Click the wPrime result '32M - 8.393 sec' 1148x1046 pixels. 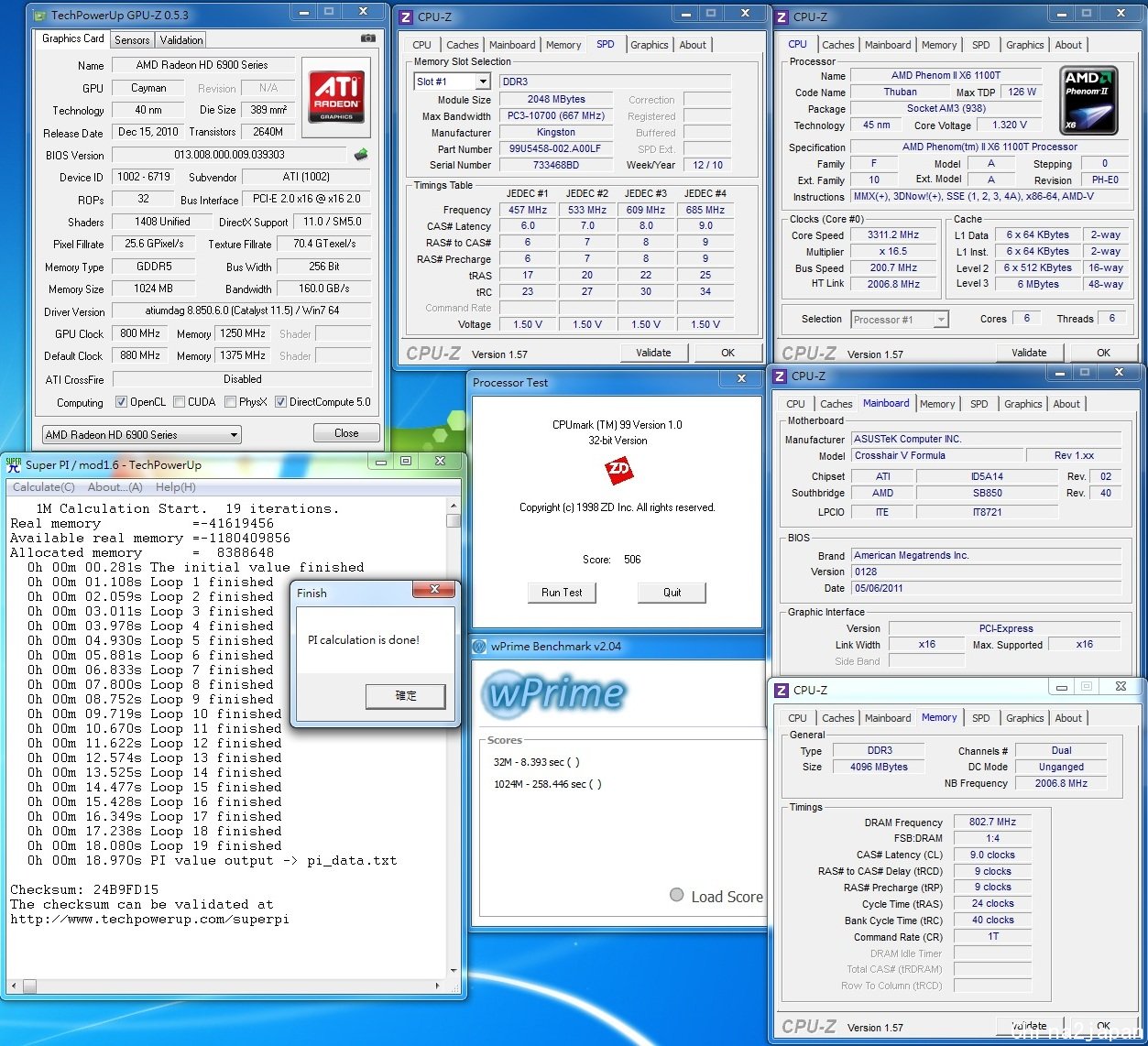coord(537,762)
